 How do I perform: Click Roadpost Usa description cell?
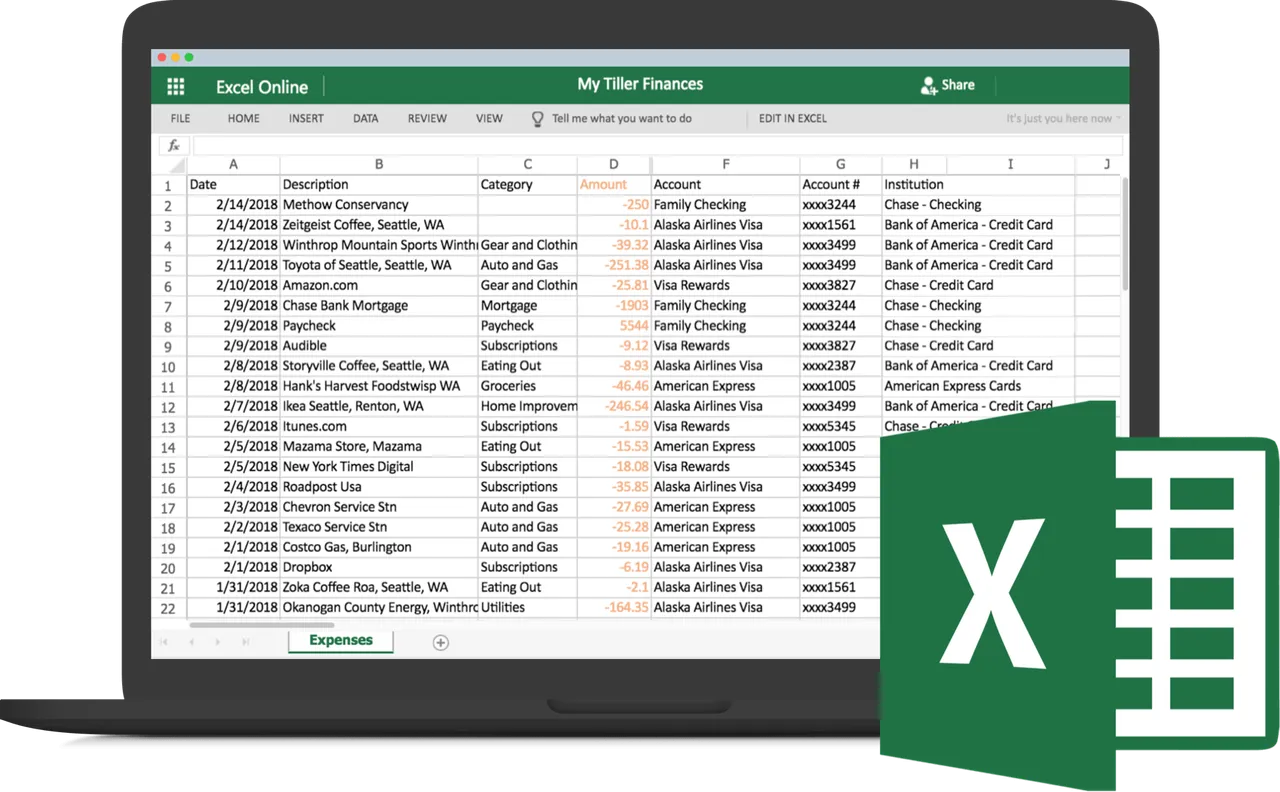[379, 486]
